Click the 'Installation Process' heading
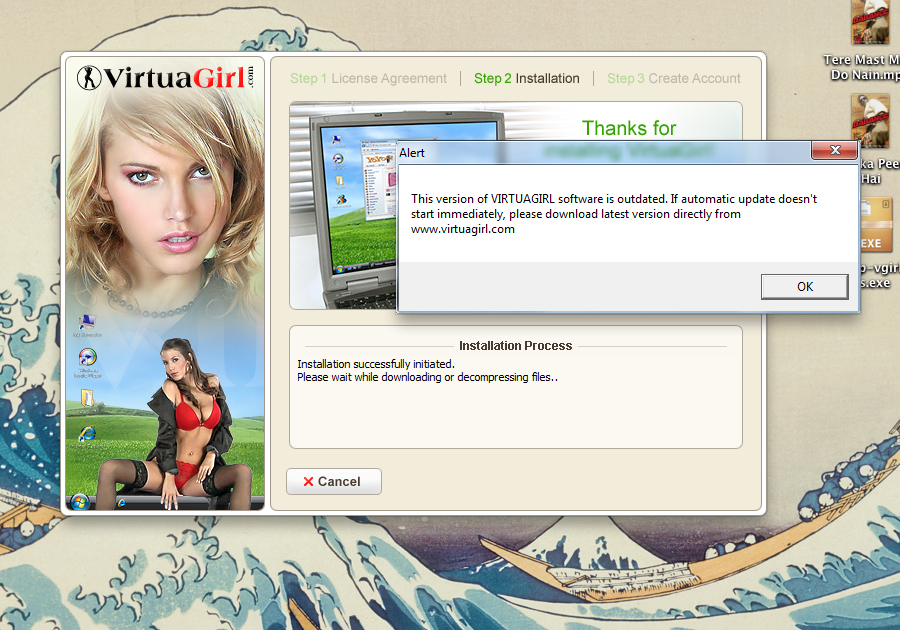 [x=515, y=346]
